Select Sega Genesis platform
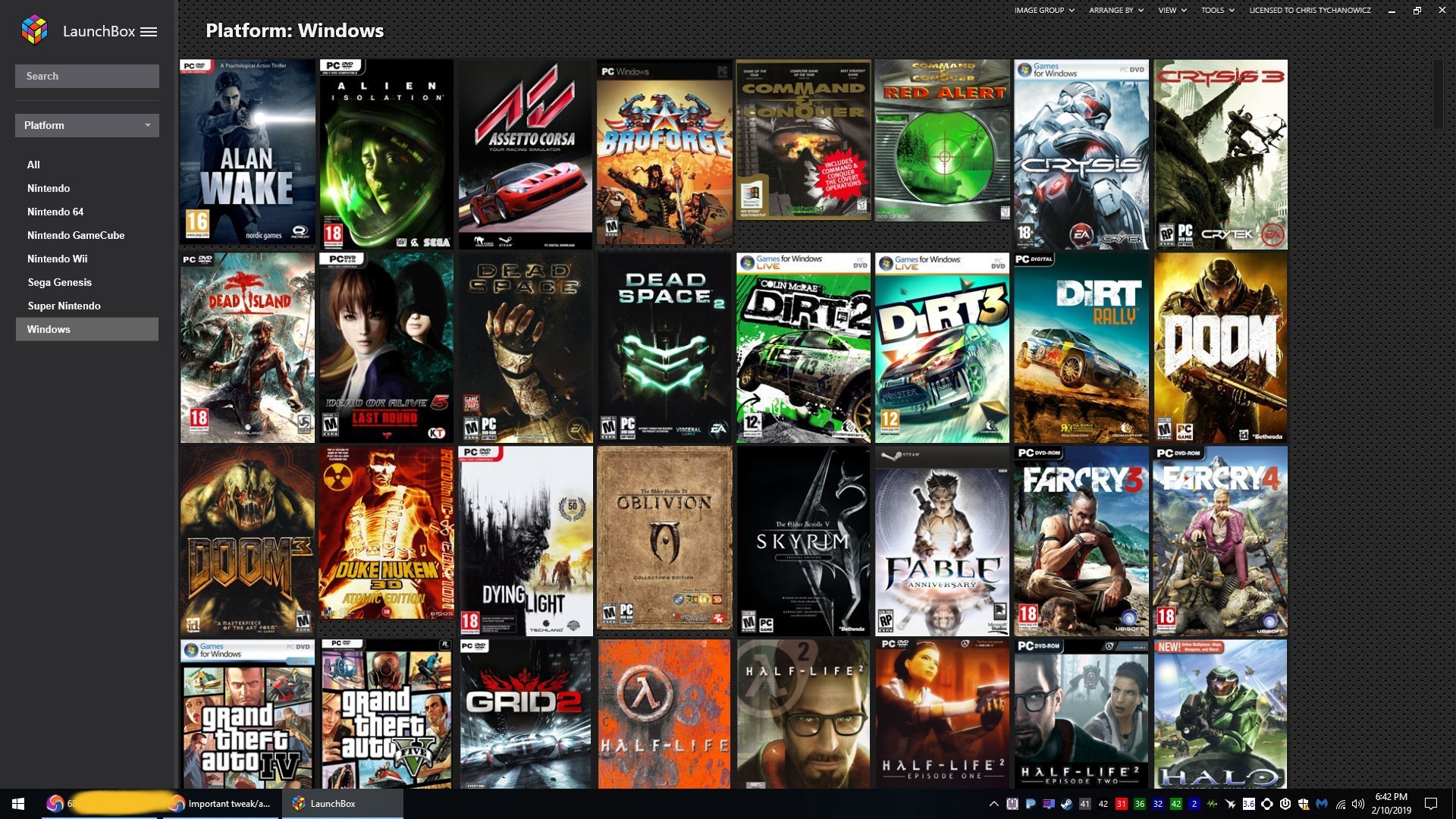1456x819 pixels. coord(60,282)
